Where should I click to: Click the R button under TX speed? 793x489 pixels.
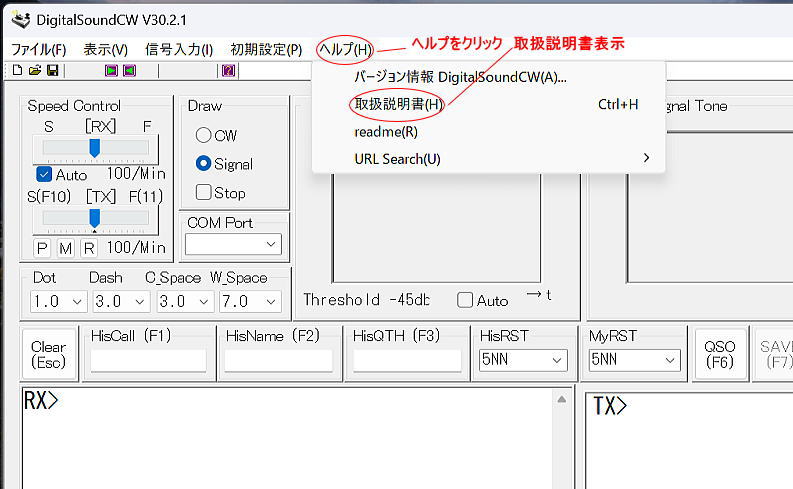click(x=89, y=248)
